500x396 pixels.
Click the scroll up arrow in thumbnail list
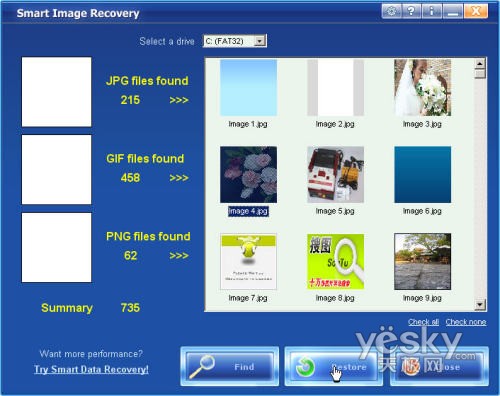coord(480,63)
